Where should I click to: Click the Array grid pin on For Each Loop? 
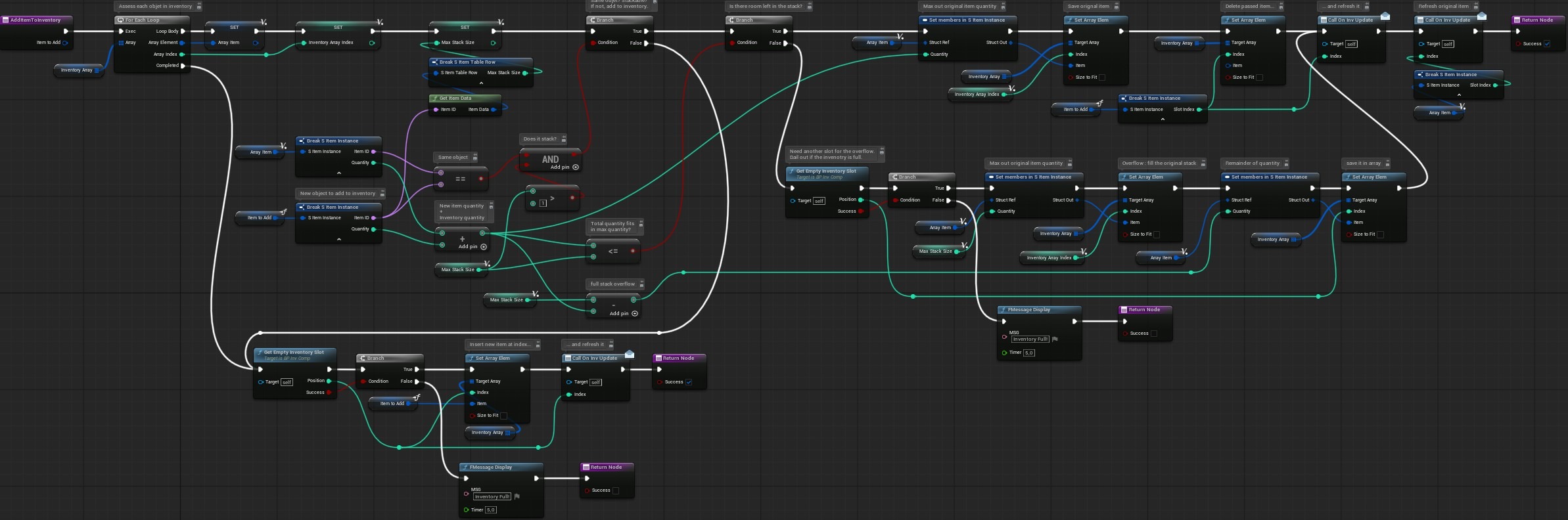tap(121, 43)
